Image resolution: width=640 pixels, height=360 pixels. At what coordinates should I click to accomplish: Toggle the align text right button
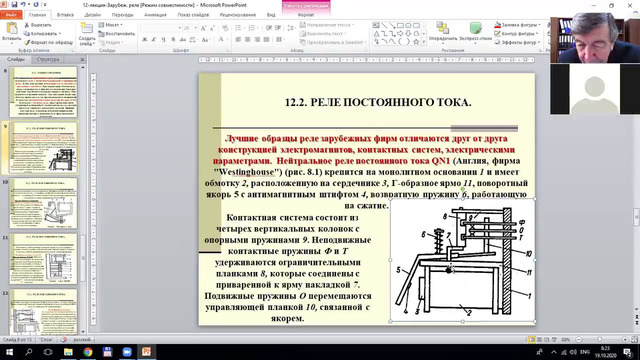257,40
